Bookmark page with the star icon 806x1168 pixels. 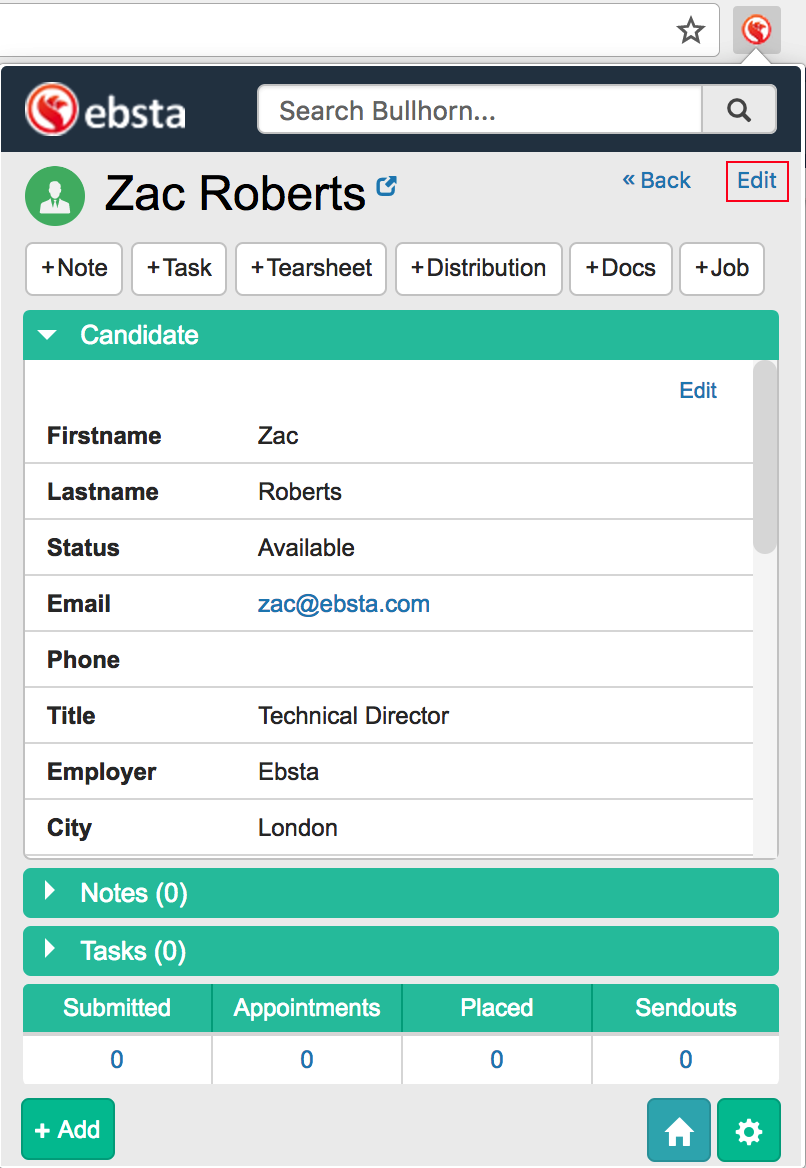pos(691,31)
